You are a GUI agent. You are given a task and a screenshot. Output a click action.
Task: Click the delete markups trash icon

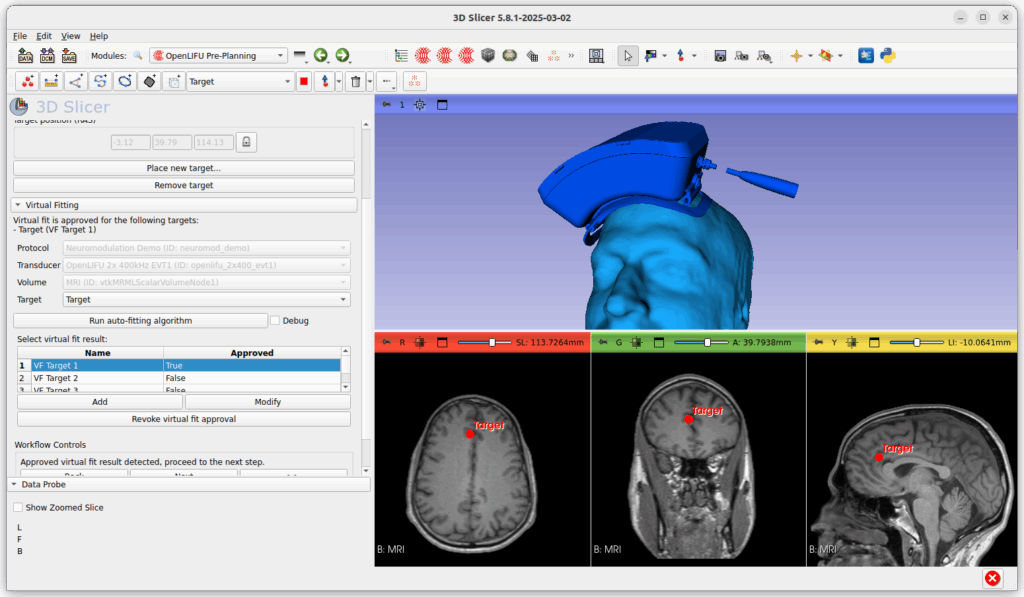click(x=355, y=82)
